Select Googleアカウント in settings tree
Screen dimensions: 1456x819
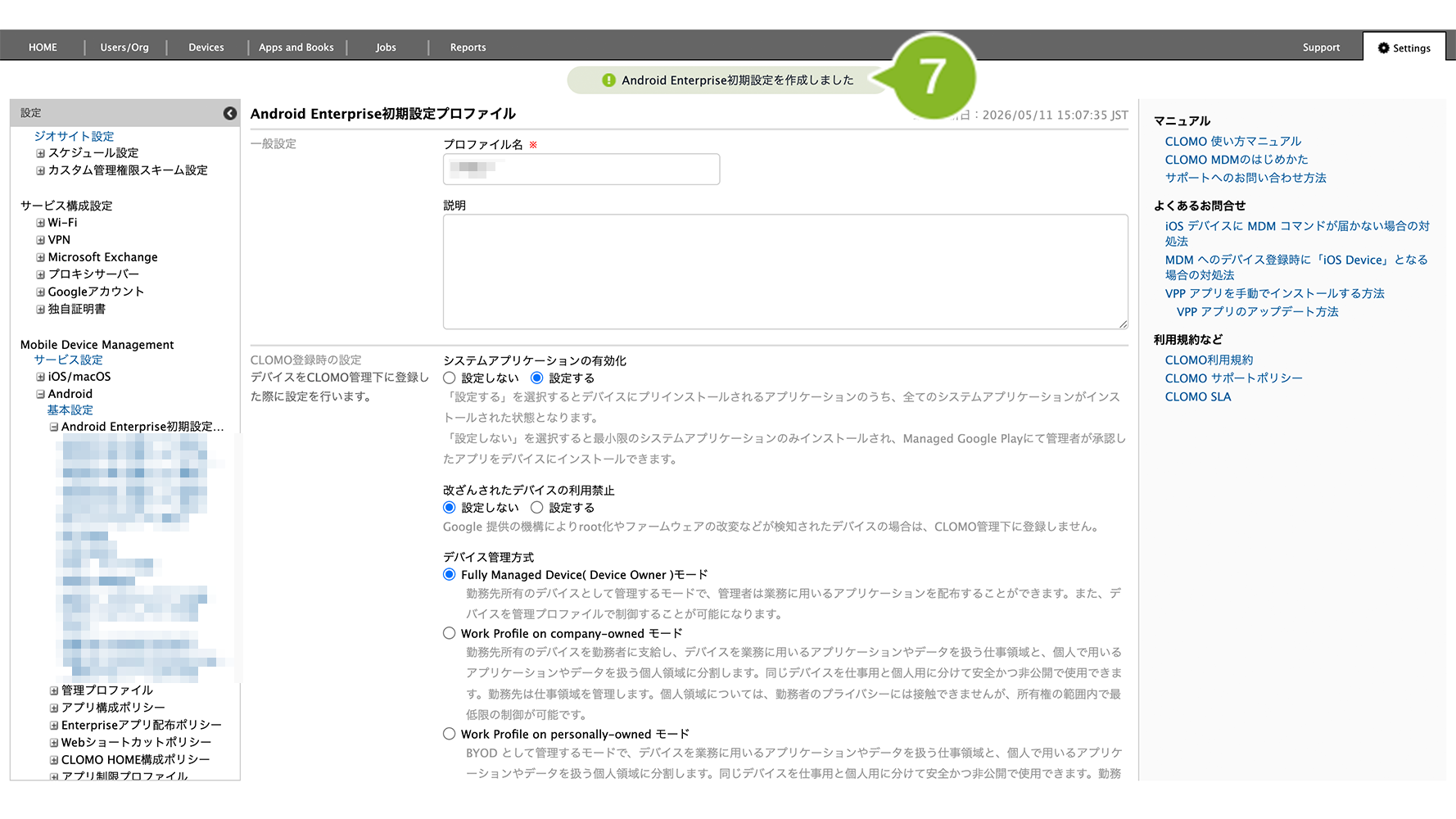pyautogui.click(x=96, y=292)
